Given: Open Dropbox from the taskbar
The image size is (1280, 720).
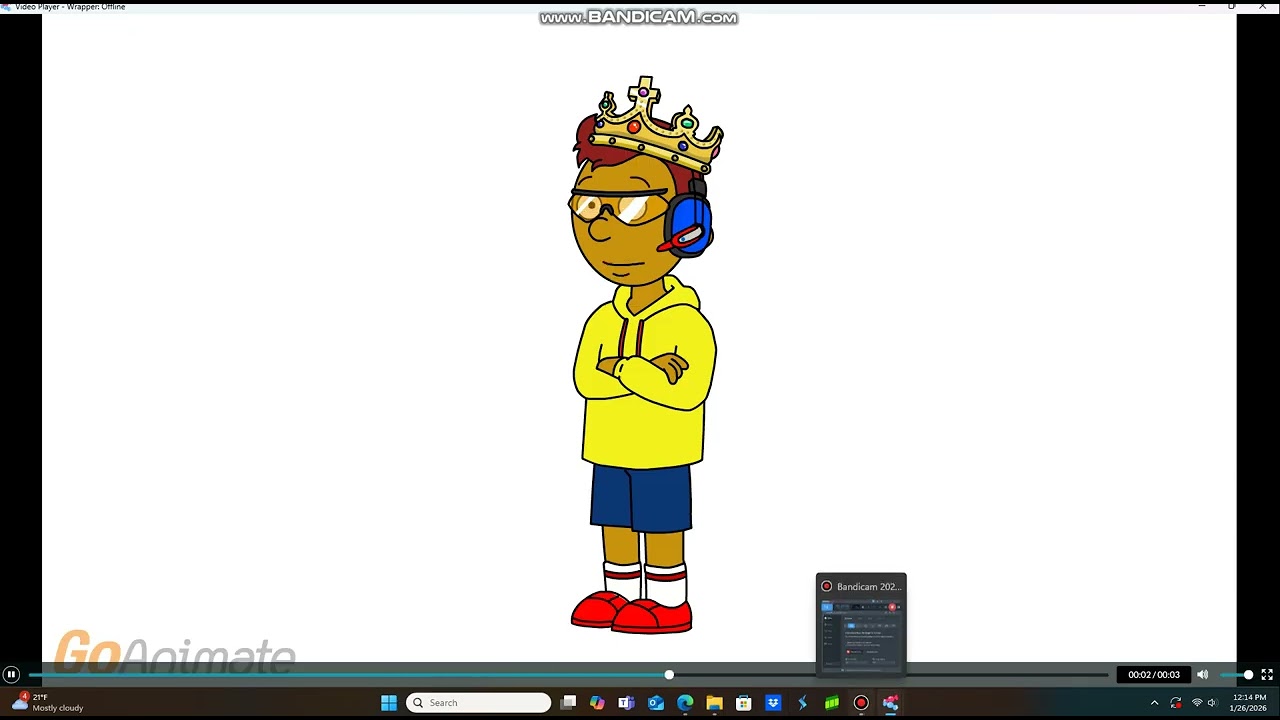Looking at the screenshot, I should (773, 703).
